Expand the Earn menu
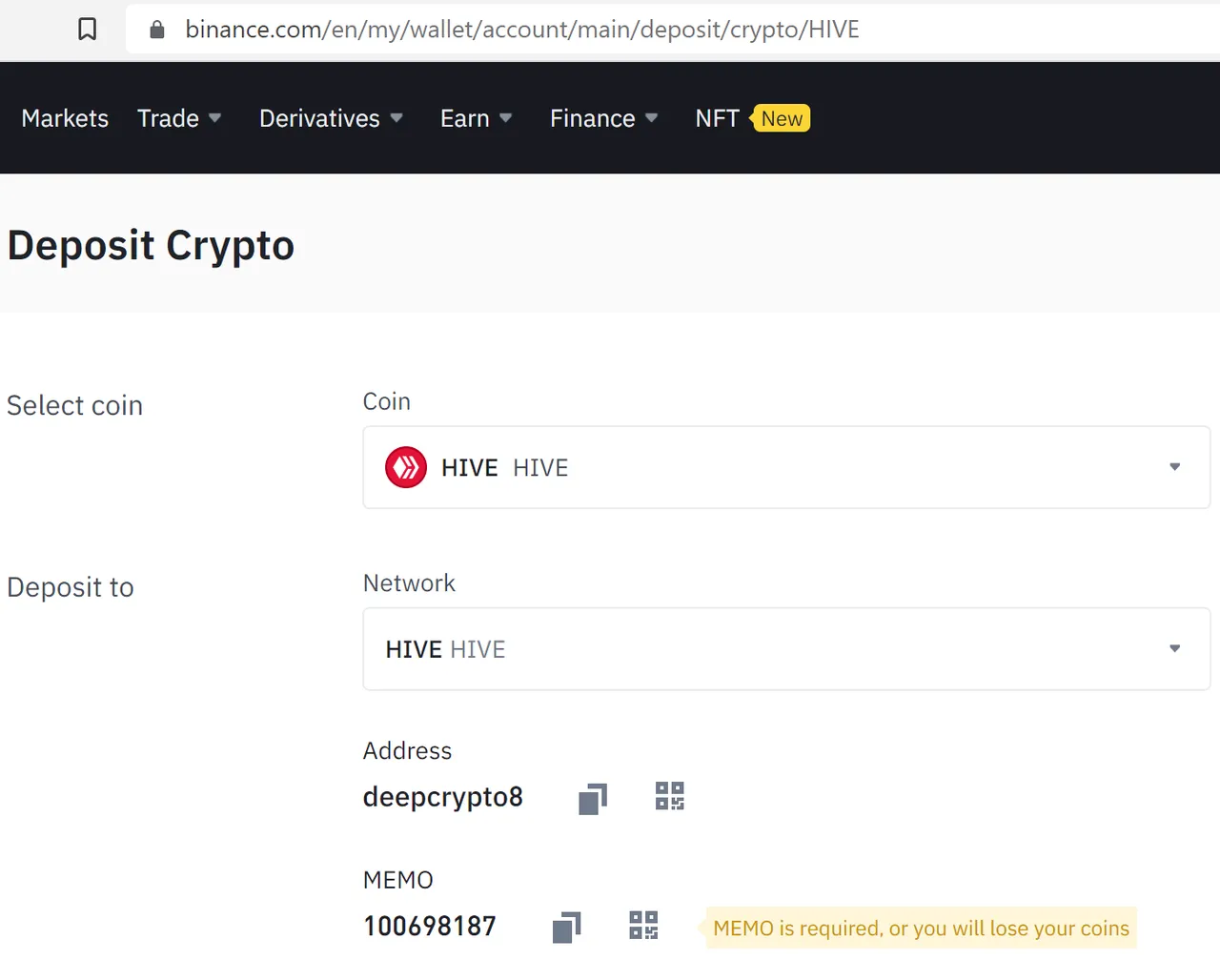This screenshot has width=1220, height=980. click(x=476, y=118)
